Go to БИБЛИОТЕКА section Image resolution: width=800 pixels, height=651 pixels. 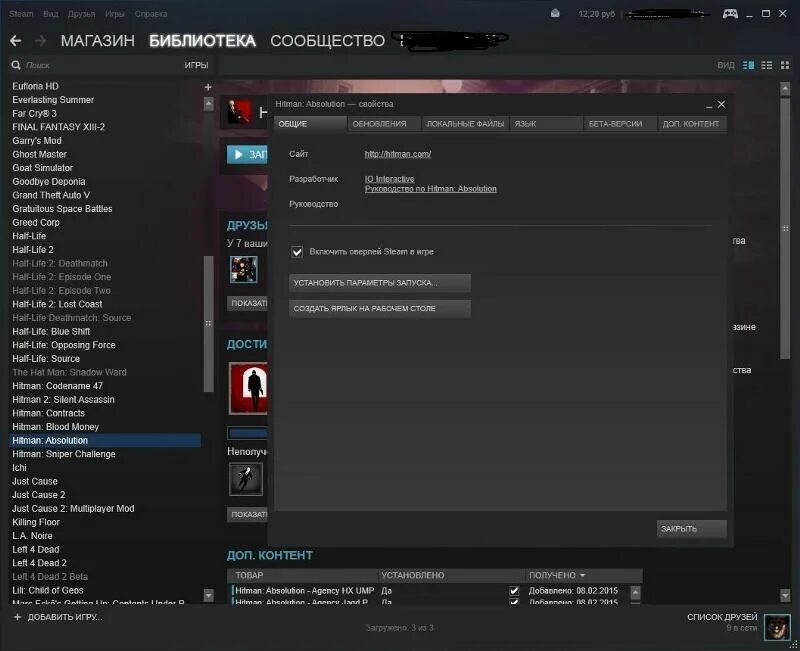(x=202, y=41)
